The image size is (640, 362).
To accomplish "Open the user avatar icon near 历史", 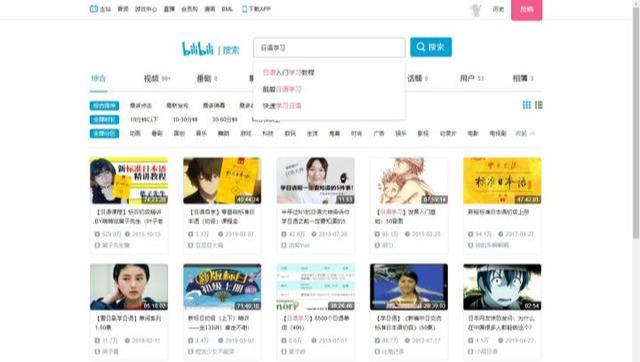I will pyautogui.click(x=476, y=10).
